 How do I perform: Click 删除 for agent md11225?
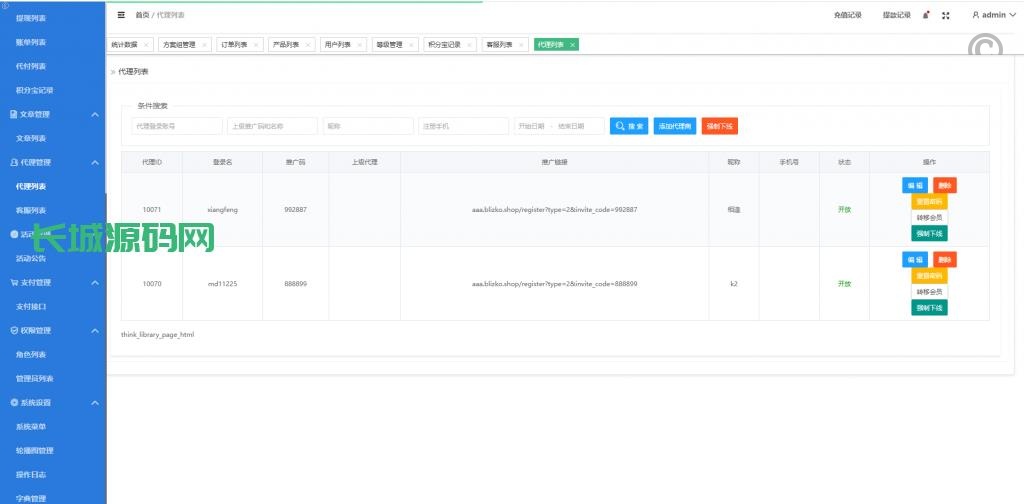coord(944,259)
